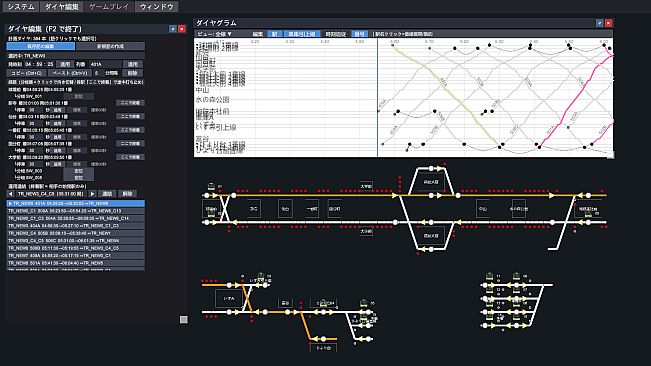This screenshot has height=366, width=651.
Task: Open the ダイヤ編集 menu
Action: (x=61, y=7)
